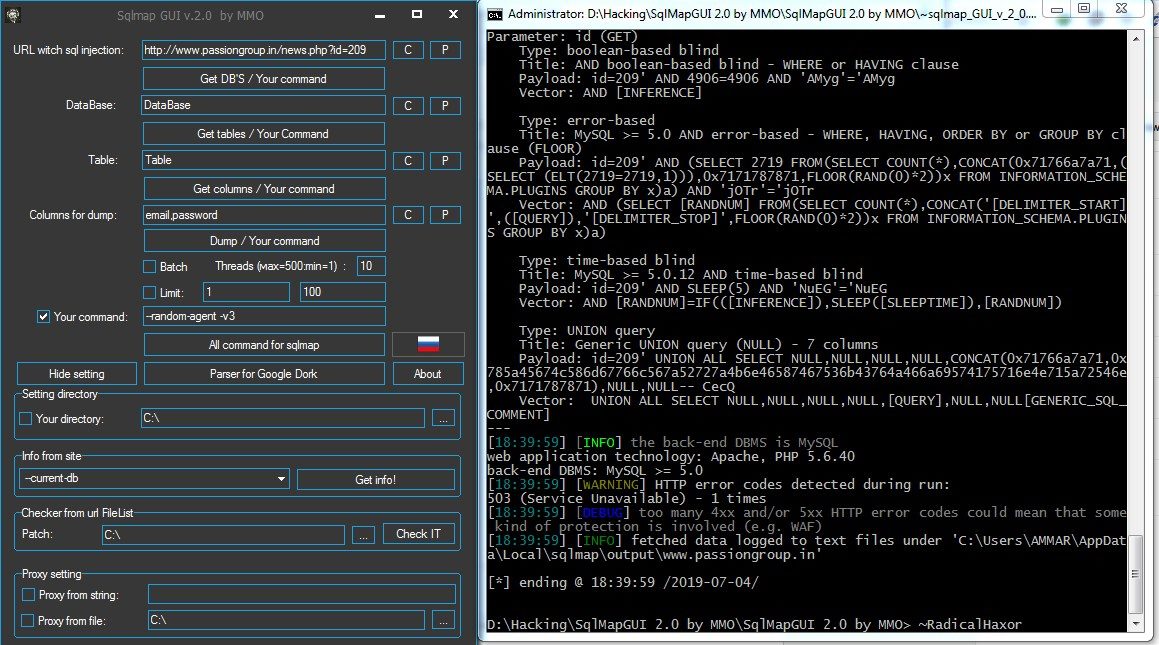Click the Table input field
Viewport: 1159px width, 645px height.
pyautogui.click(x=264, y=160)
